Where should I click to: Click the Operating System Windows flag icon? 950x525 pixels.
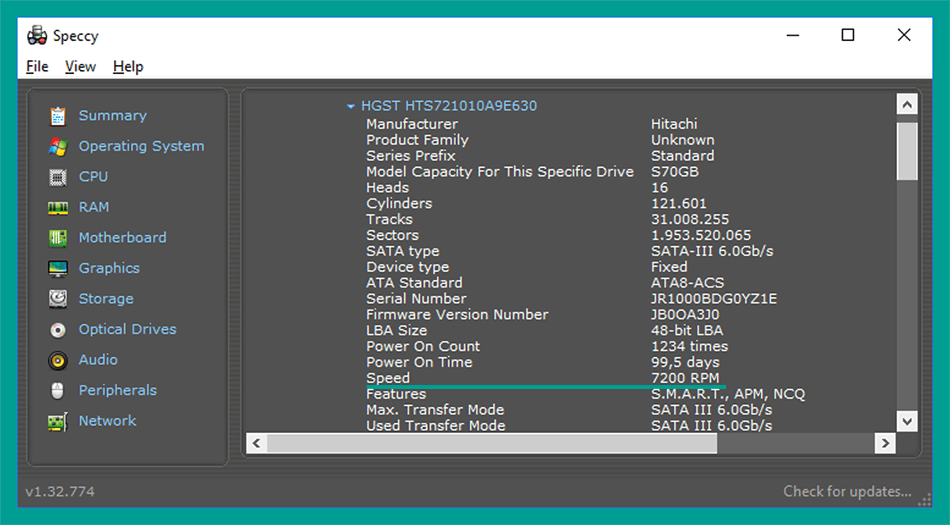pos(58,147)
